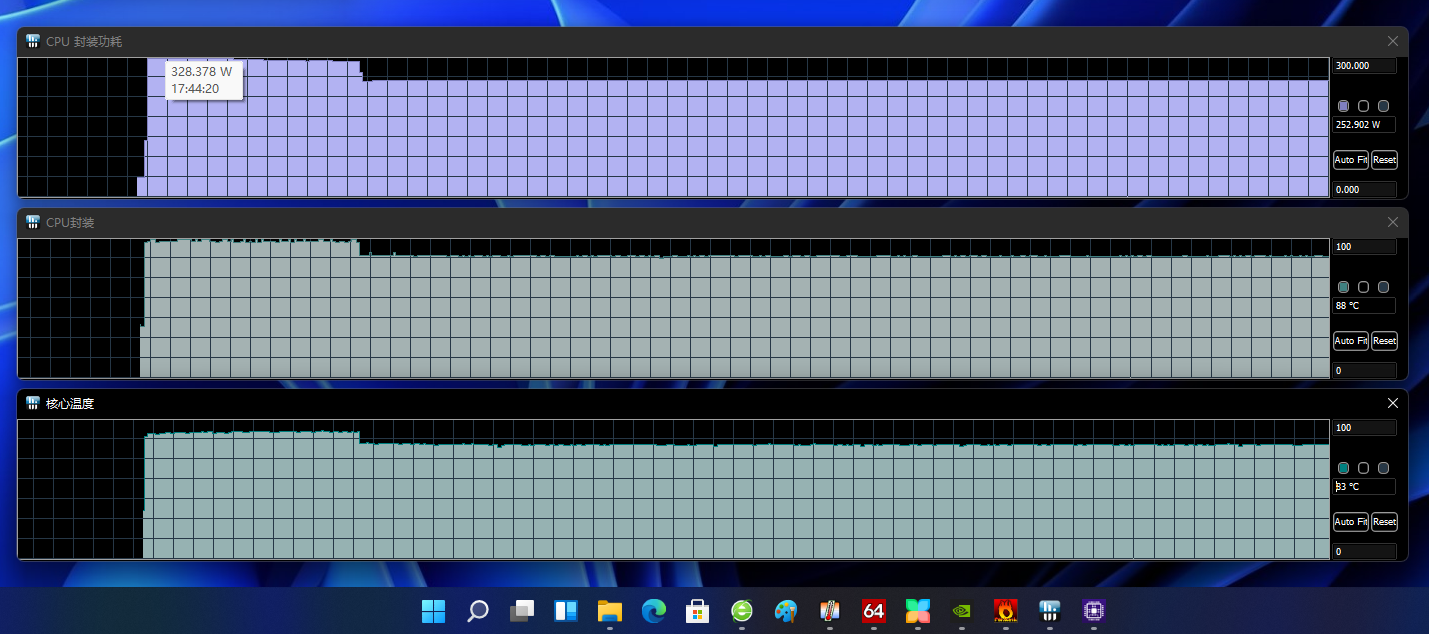The height and width of the screenshot is (634, 1429).
Task: Open File Explorer from the taskbar
Action: coord(609,610)
